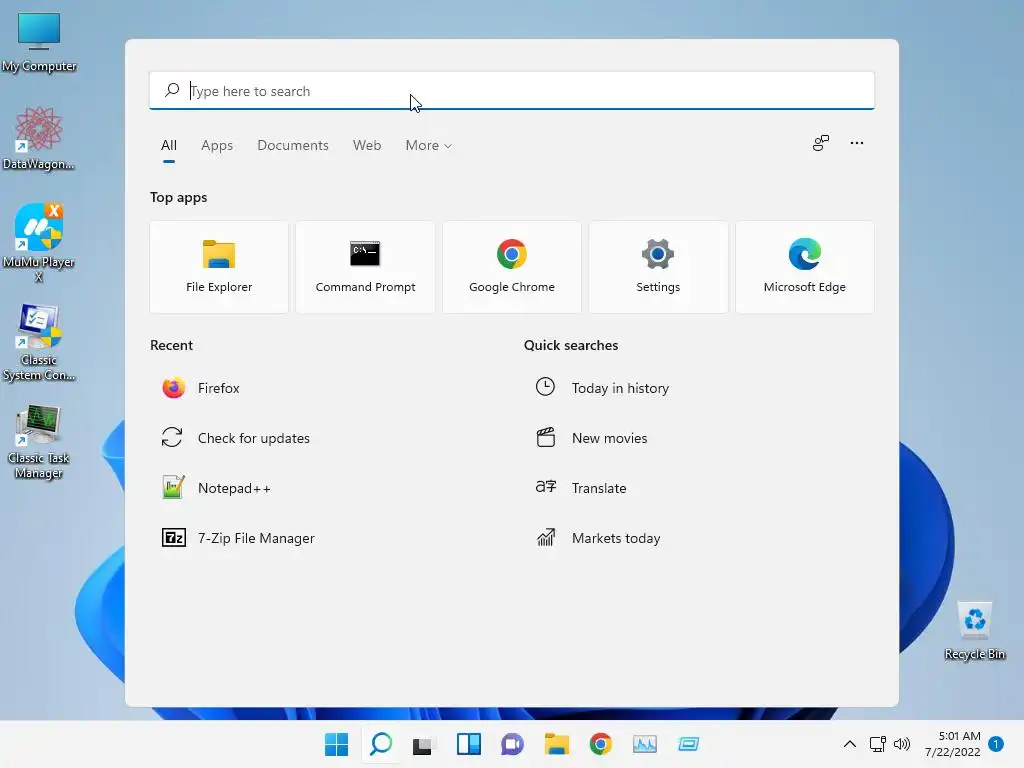Run the Translate quick search
This screenshot has width=1024, height=768.
(581, 488)
